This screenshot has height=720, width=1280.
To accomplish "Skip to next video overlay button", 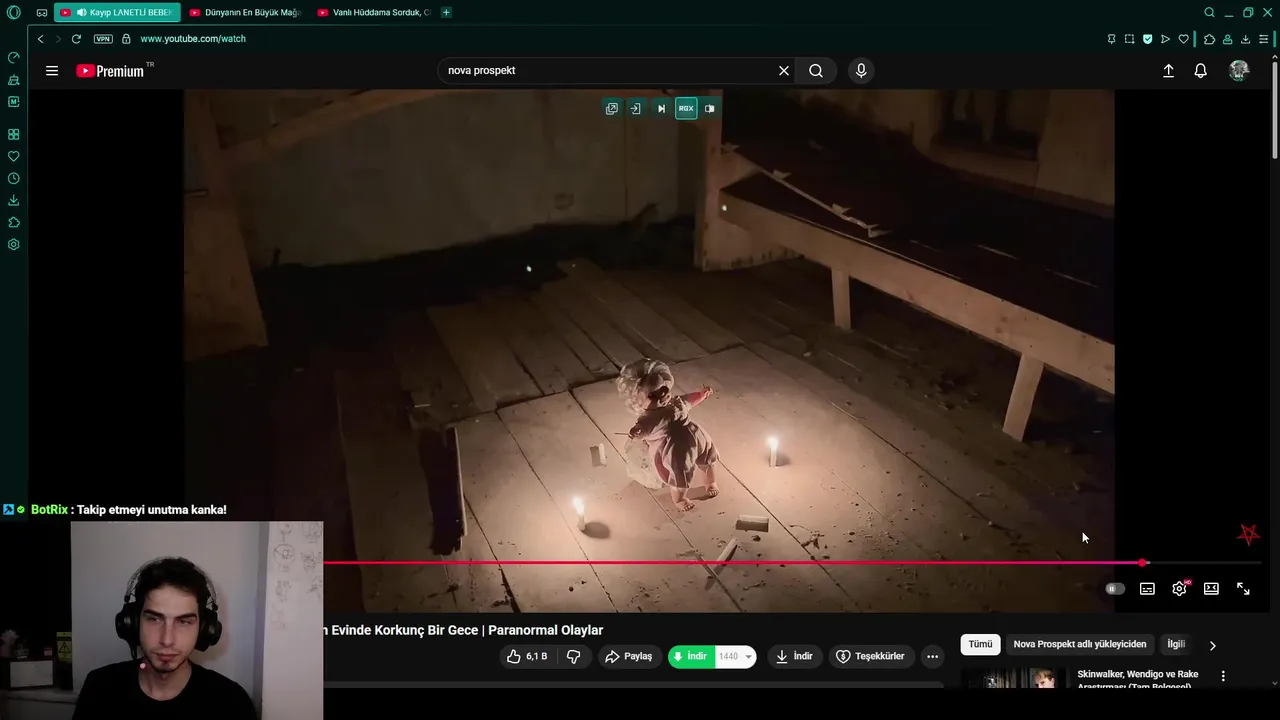I will point(661,108).
